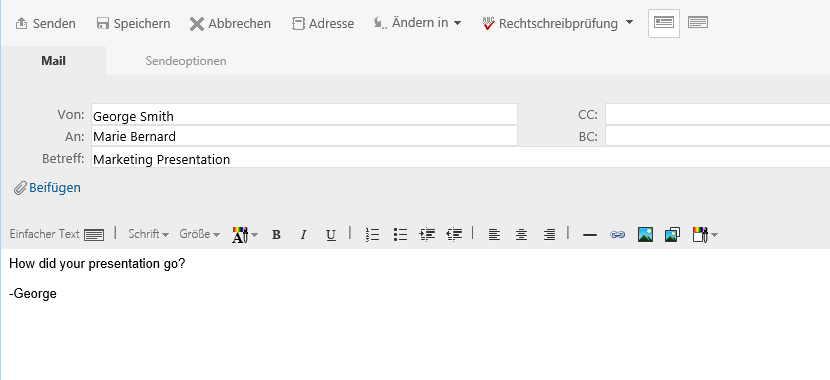Viewport: 830px width, 380px height.
Task: Save draft using Speichern
Action: click(133, 24)
